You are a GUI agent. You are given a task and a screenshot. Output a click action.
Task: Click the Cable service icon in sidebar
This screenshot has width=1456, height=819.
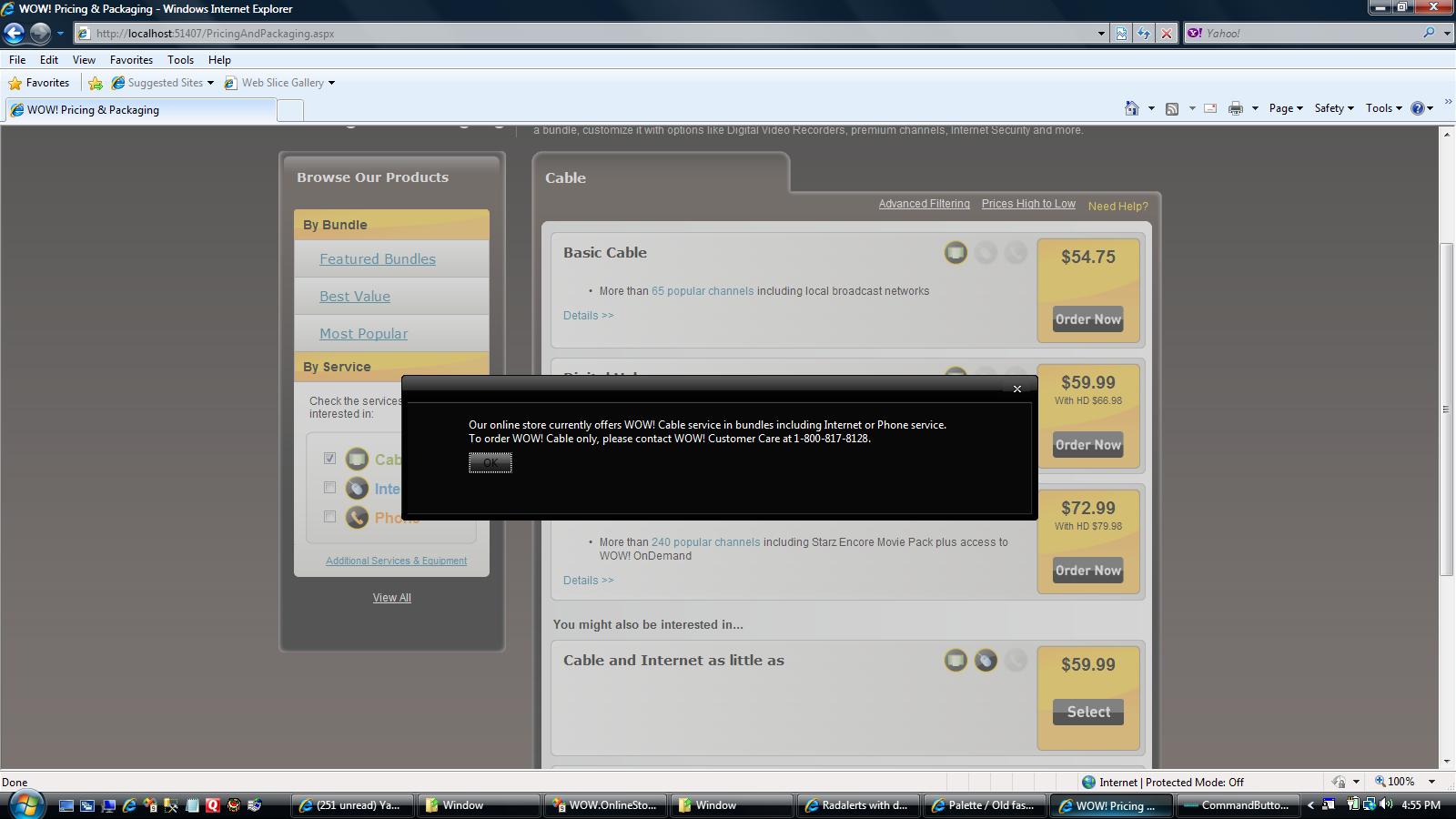coord(357,459)
